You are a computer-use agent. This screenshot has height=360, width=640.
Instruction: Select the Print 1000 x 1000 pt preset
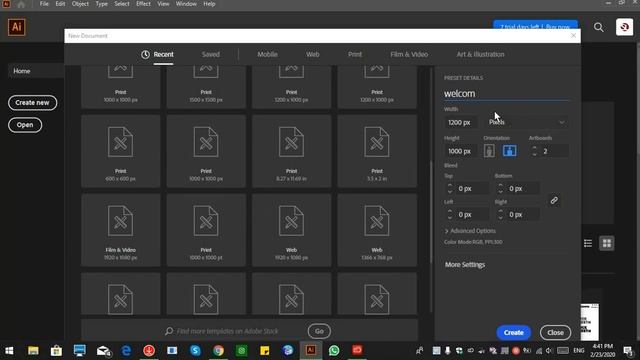(x=206, y=230)
